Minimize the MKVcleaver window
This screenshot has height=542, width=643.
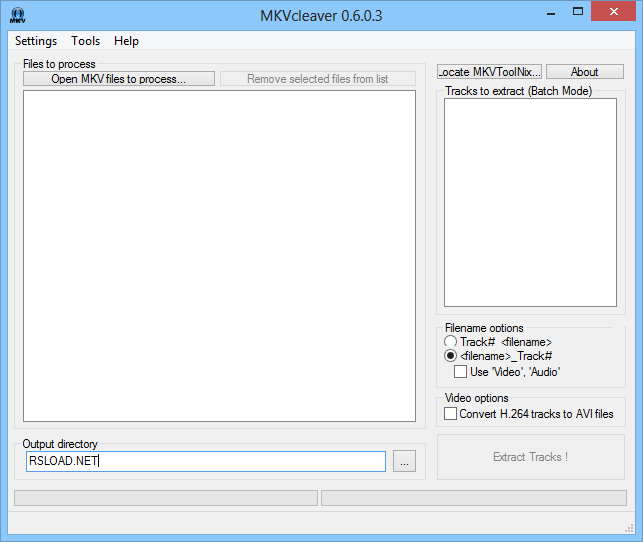coord(551,12)
